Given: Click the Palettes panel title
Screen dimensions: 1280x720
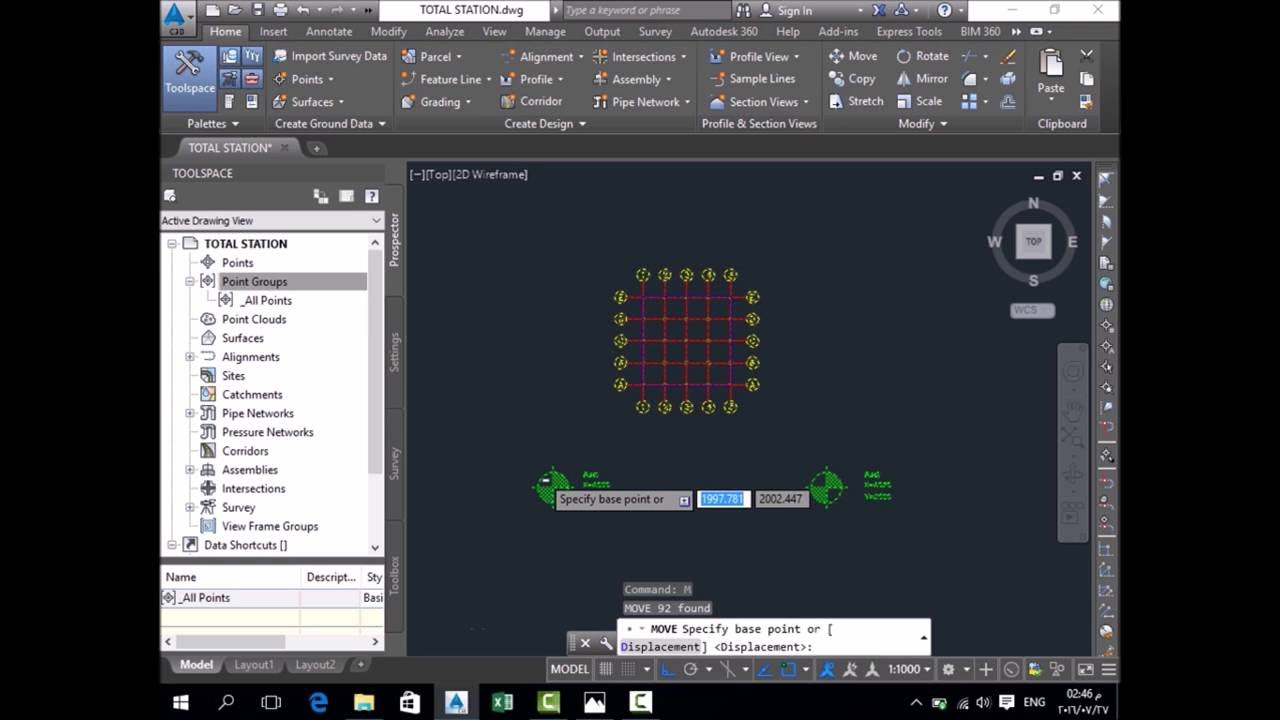Looking at the screenshot, I should coord(213,124).
